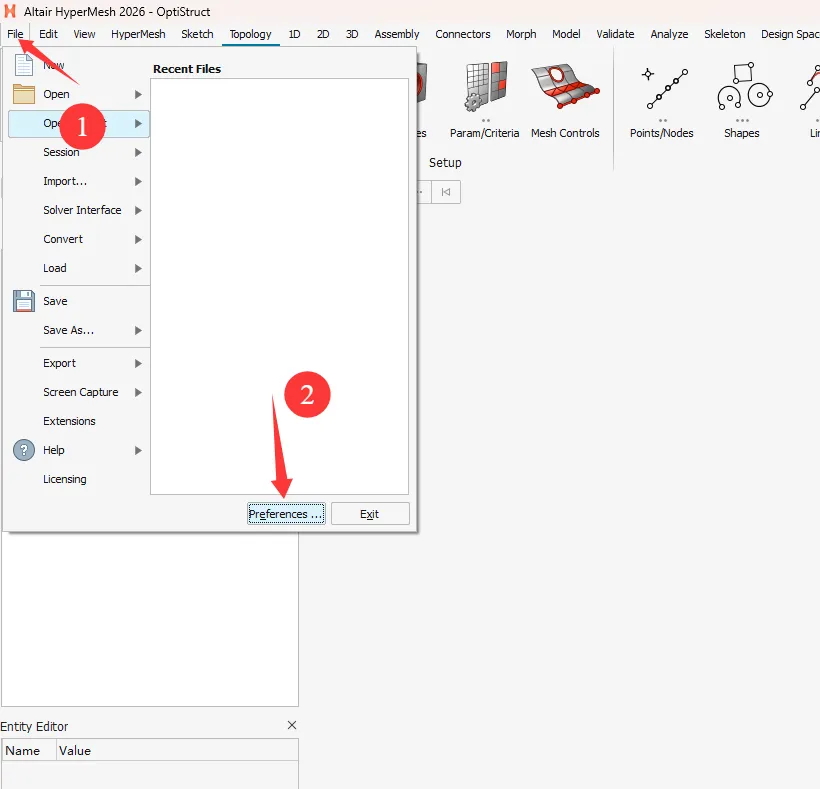Choose Open in File menu
The height and width of the screenshot is (789, 820).
tap(56, 94)
